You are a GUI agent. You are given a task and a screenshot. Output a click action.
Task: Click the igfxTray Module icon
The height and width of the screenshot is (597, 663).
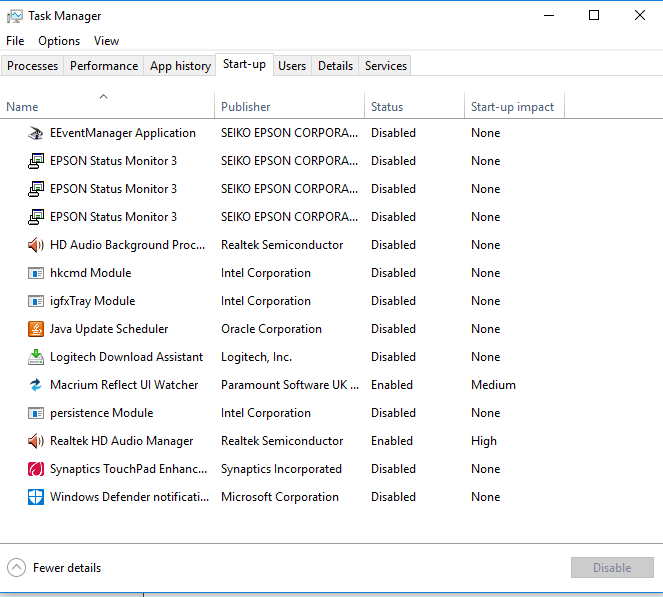35,301
